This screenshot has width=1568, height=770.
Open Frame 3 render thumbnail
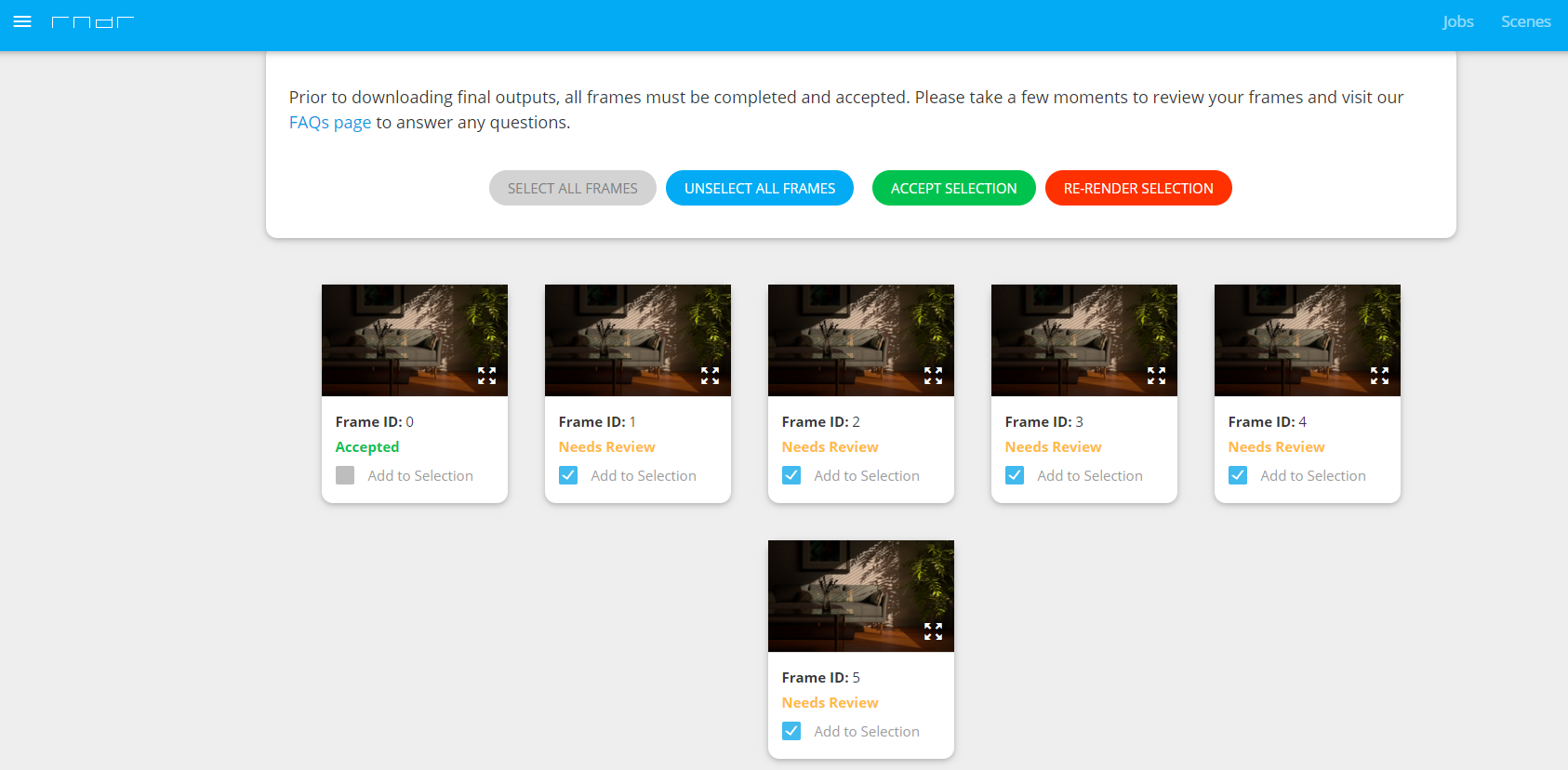click(x=1084, y=340)
